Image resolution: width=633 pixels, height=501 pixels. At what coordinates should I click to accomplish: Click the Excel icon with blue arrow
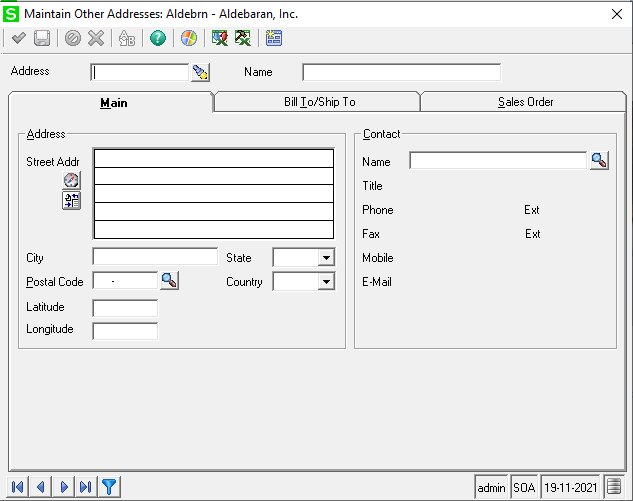220,38
